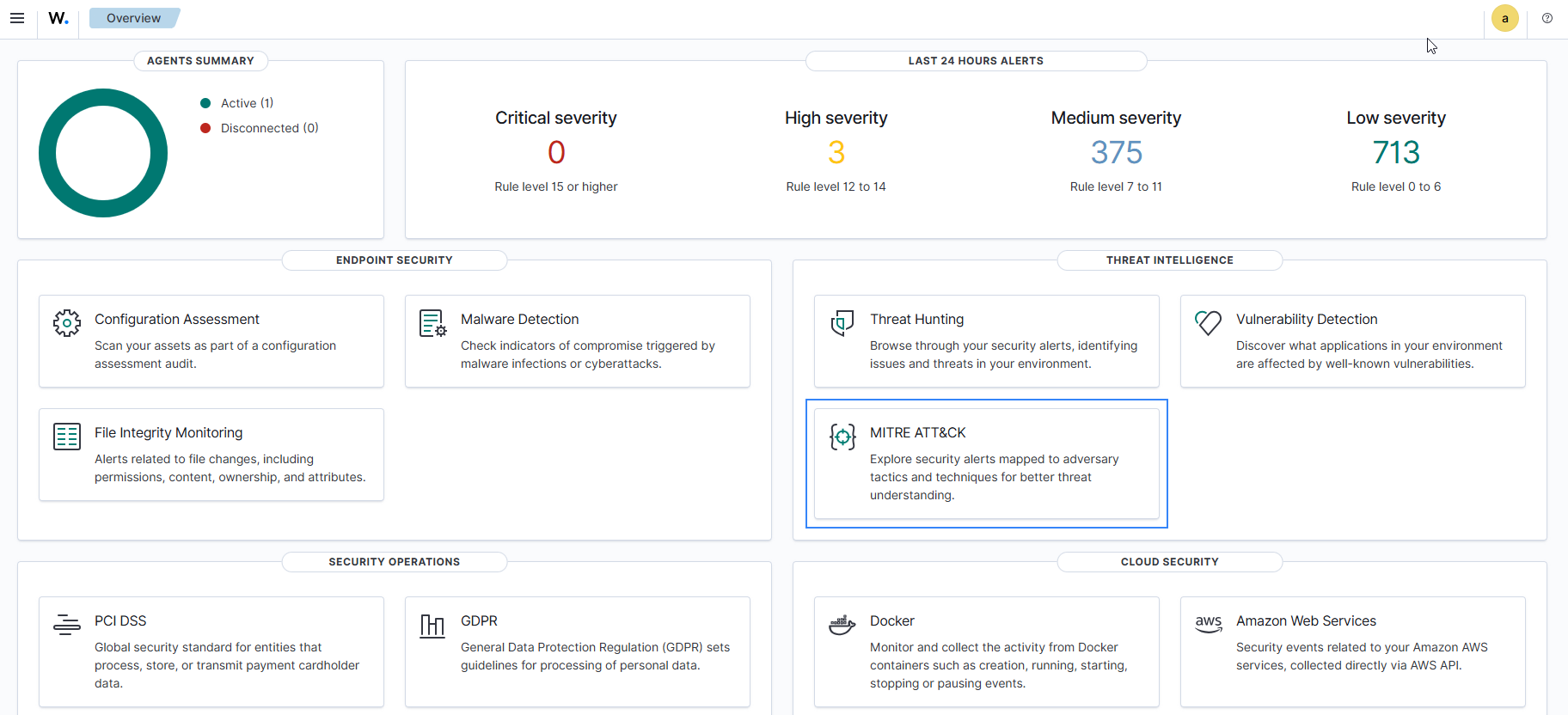Click the AWS logo icon

click(1208, 624)
